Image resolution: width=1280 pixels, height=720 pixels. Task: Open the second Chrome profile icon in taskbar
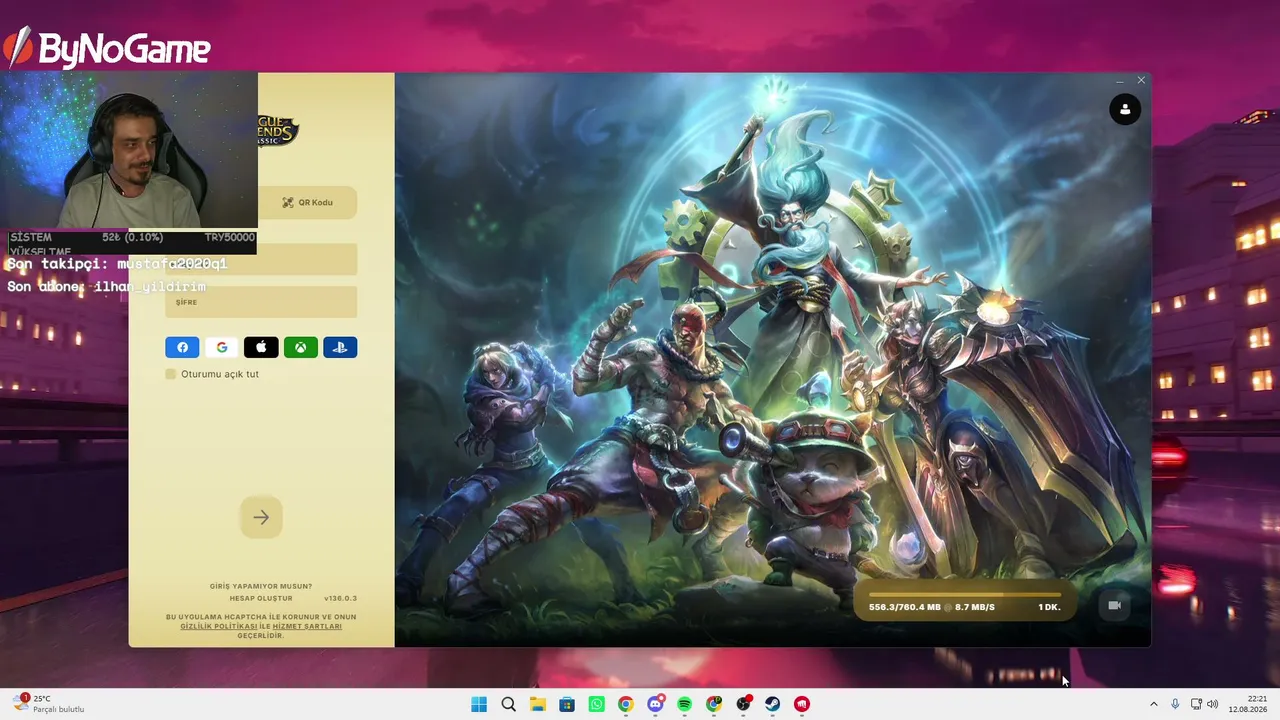point(714,704)
